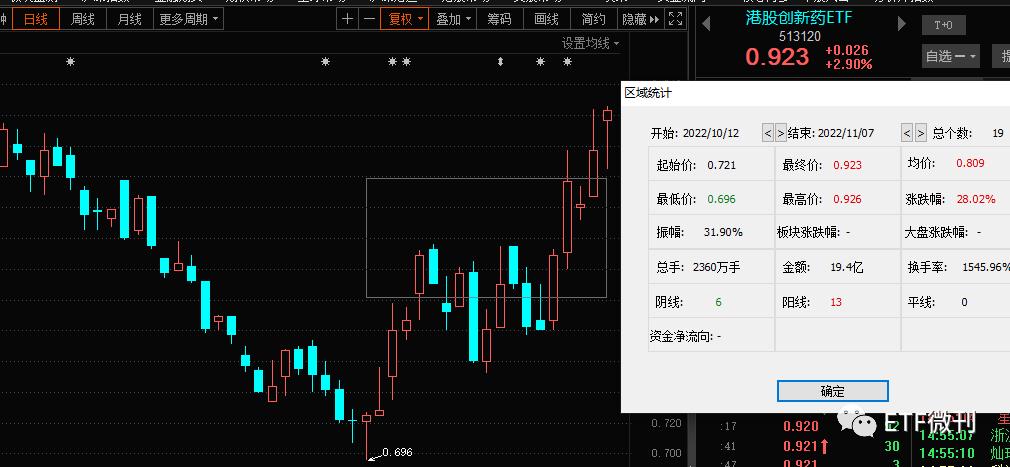Click the lone star marker above leftmost candles

tap(70, 62)
